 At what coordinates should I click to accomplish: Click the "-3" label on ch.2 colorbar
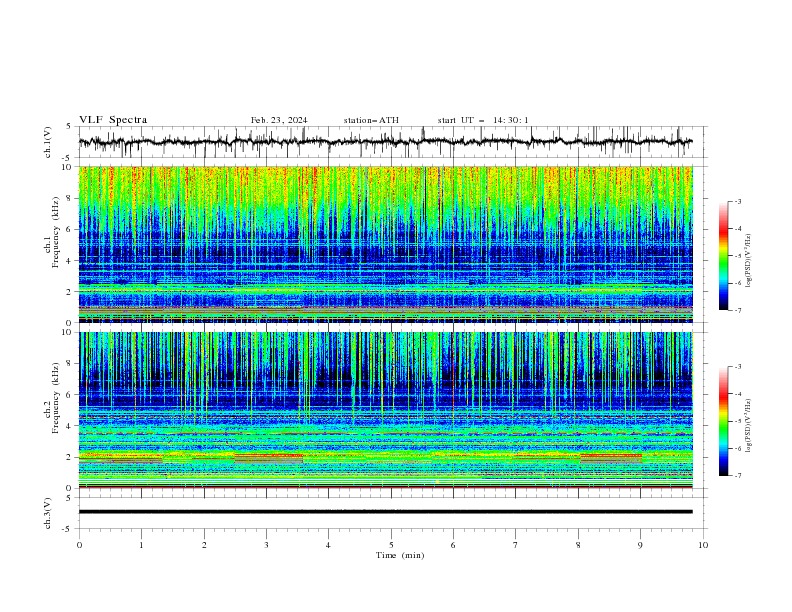(738, 367)
